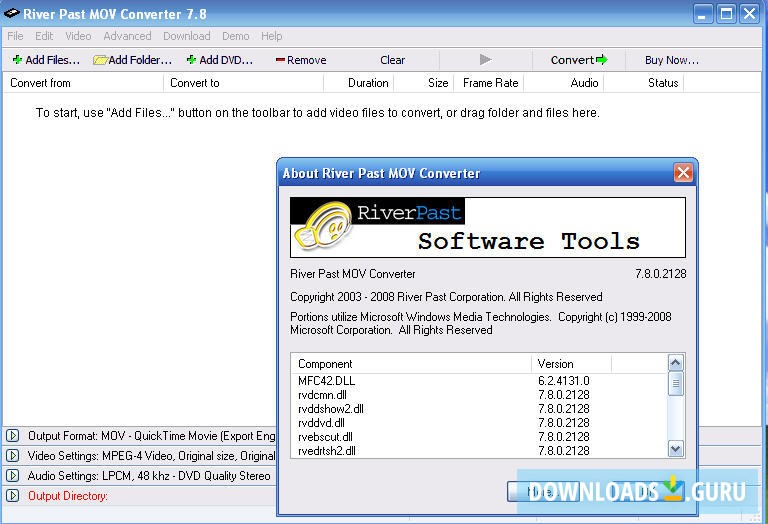
Task: Click the Clear toolbar button
Action: click(x=392, y=60)
